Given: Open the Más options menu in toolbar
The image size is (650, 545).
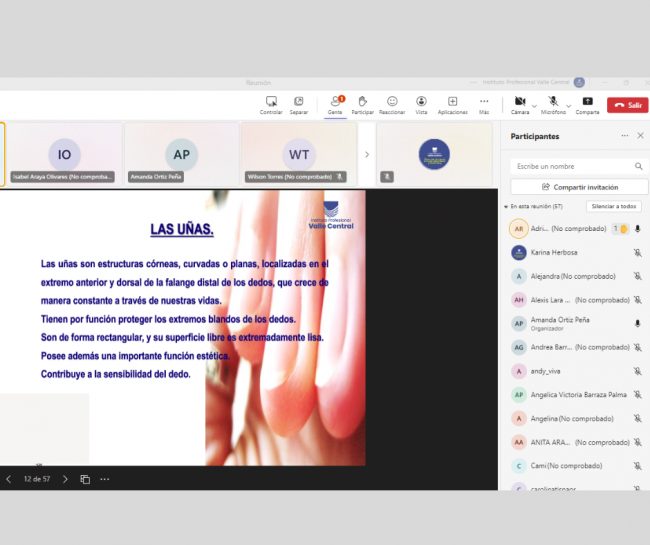Looking at the screenshot, I should point(484,102).
